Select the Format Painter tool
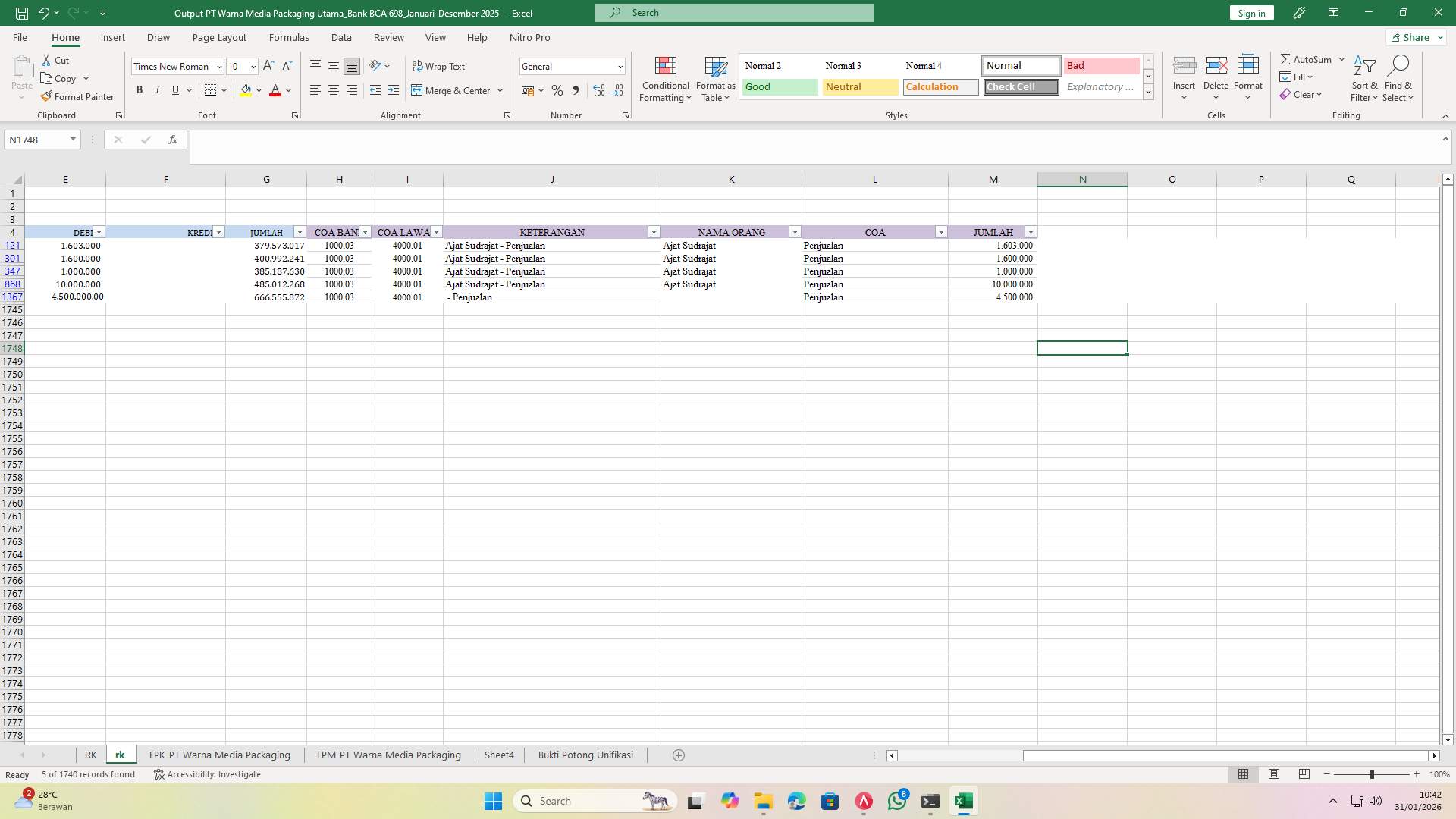 (x=78, y=96)
